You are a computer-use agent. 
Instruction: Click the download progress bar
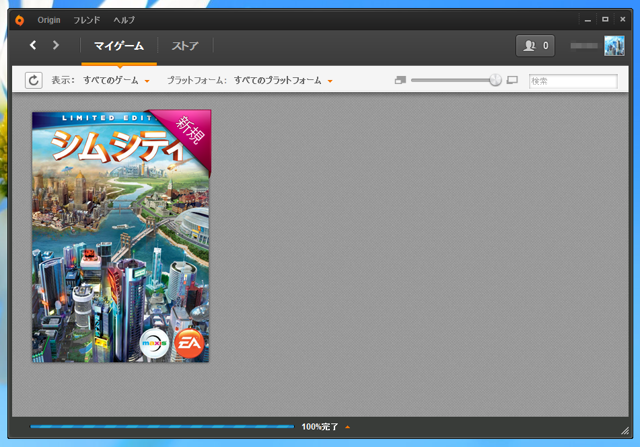click(x=162, y=427)
